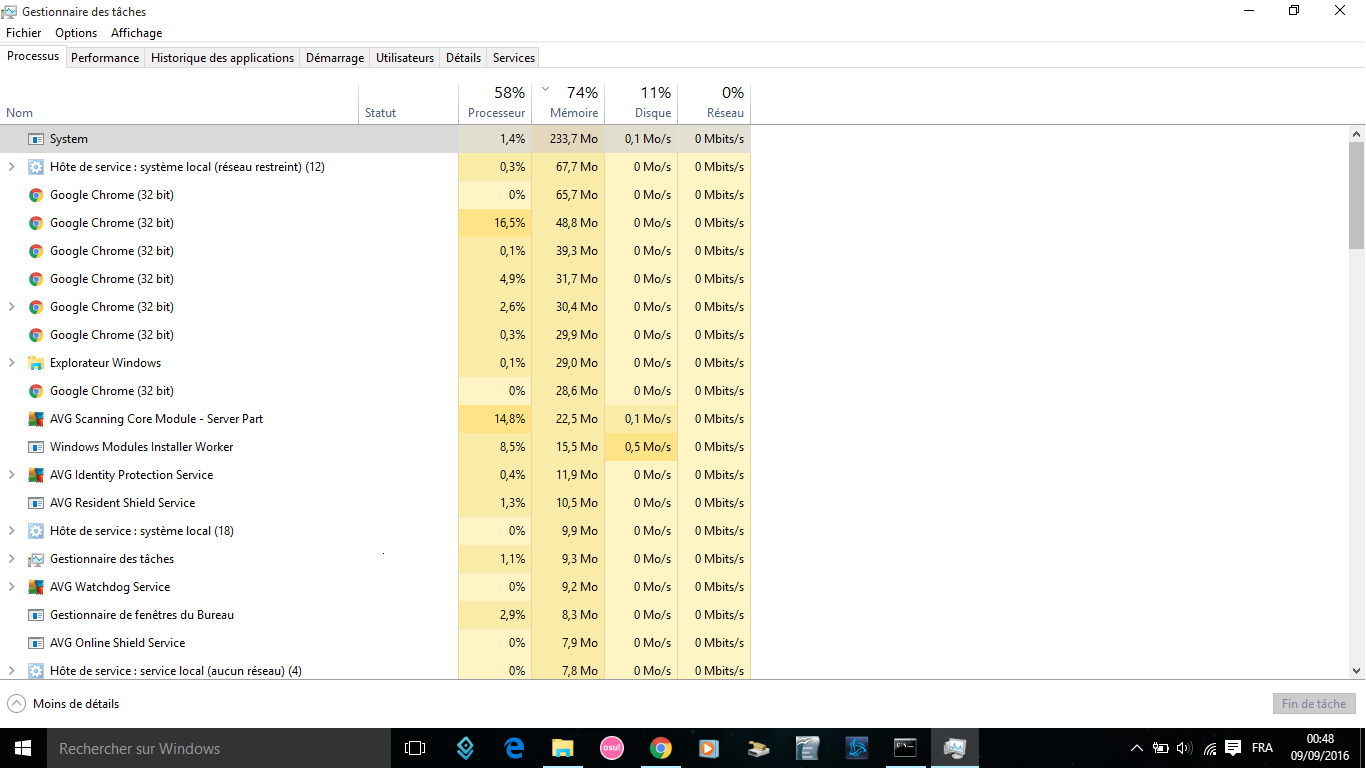Click the process list scrollbar thumb
Viewport: 1366px width, 768px height.
[1357, 195]
